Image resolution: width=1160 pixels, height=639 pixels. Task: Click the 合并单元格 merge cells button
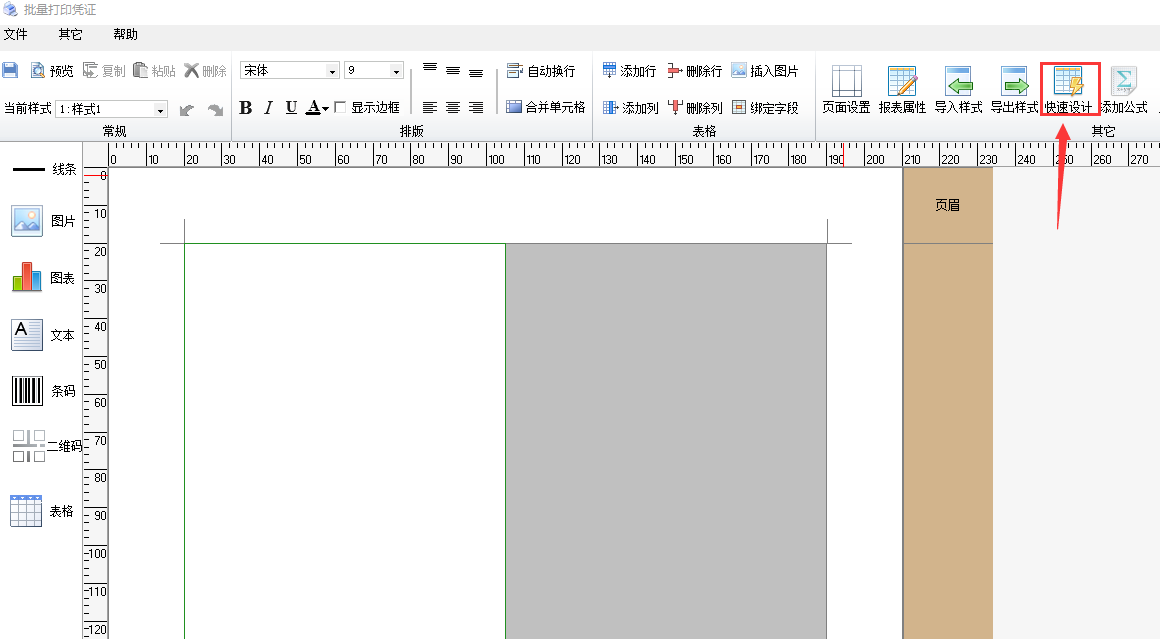click(545, 107)
